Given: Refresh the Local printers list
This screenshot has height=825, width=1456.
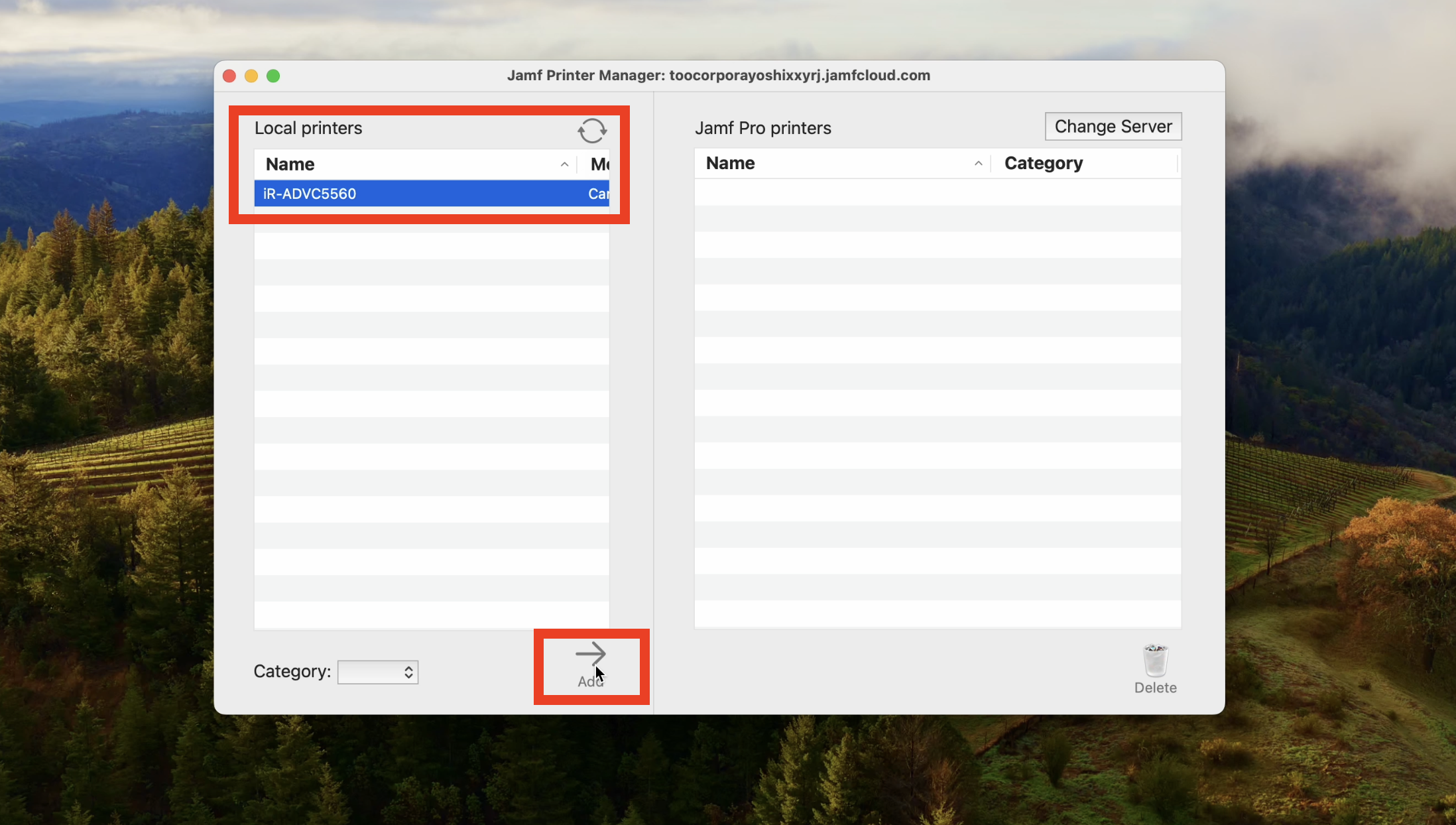Looking at the screenshot, I should (592, 131).
